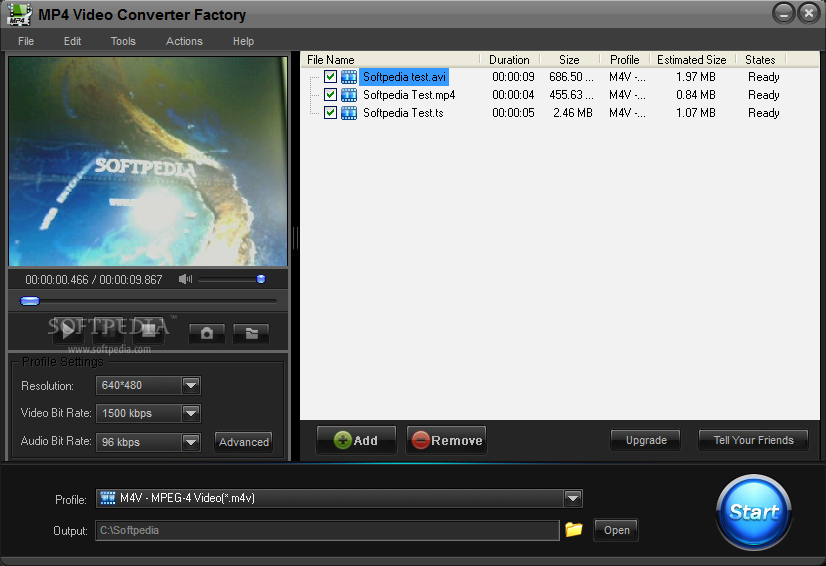Click Tell Your Friends button
The height and width of the screenshot is (566, 826).
coord(753,440)
